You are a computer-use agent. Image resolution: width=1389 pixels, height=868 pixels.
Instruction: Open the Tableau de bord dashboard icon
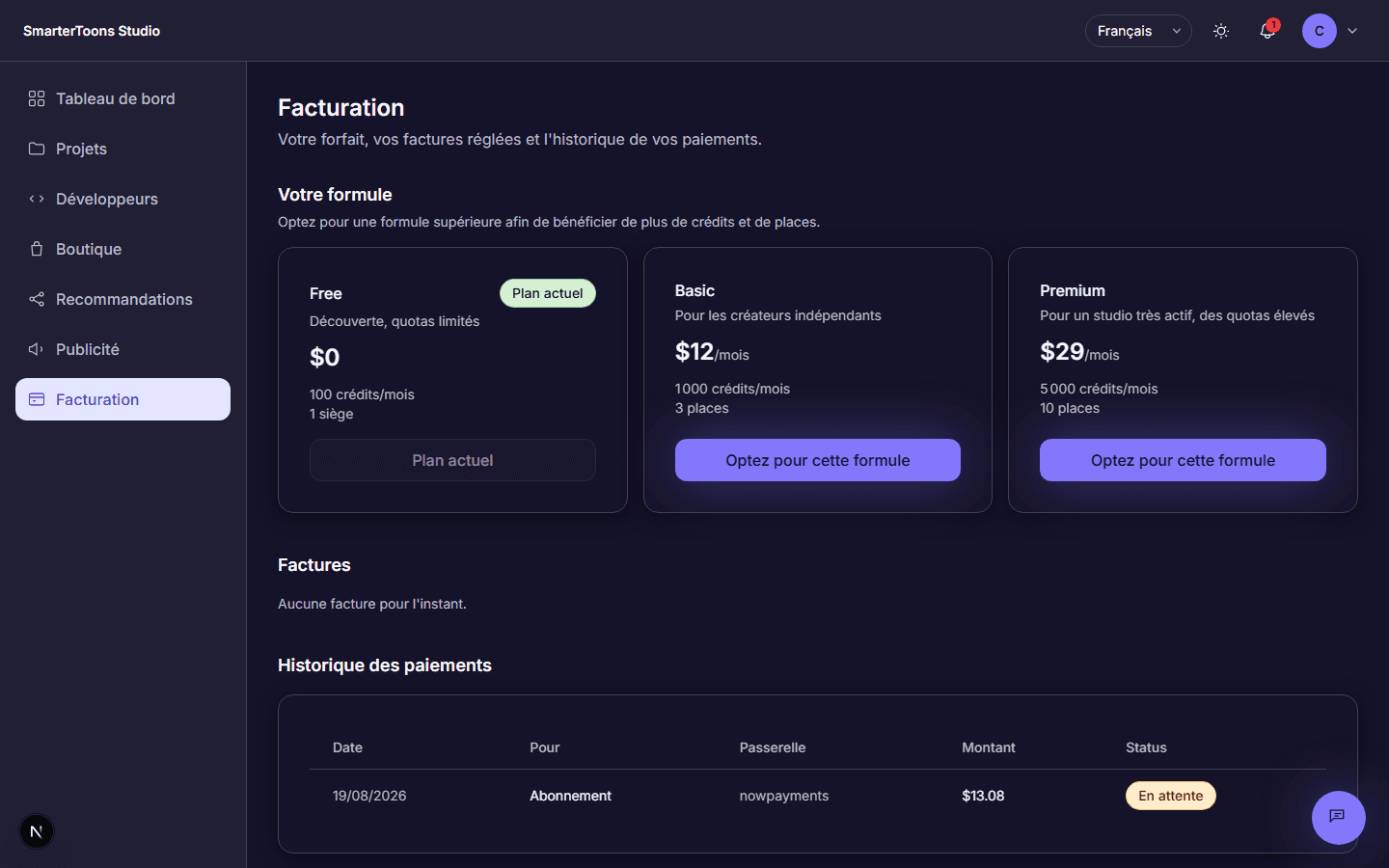click(37, 98)
